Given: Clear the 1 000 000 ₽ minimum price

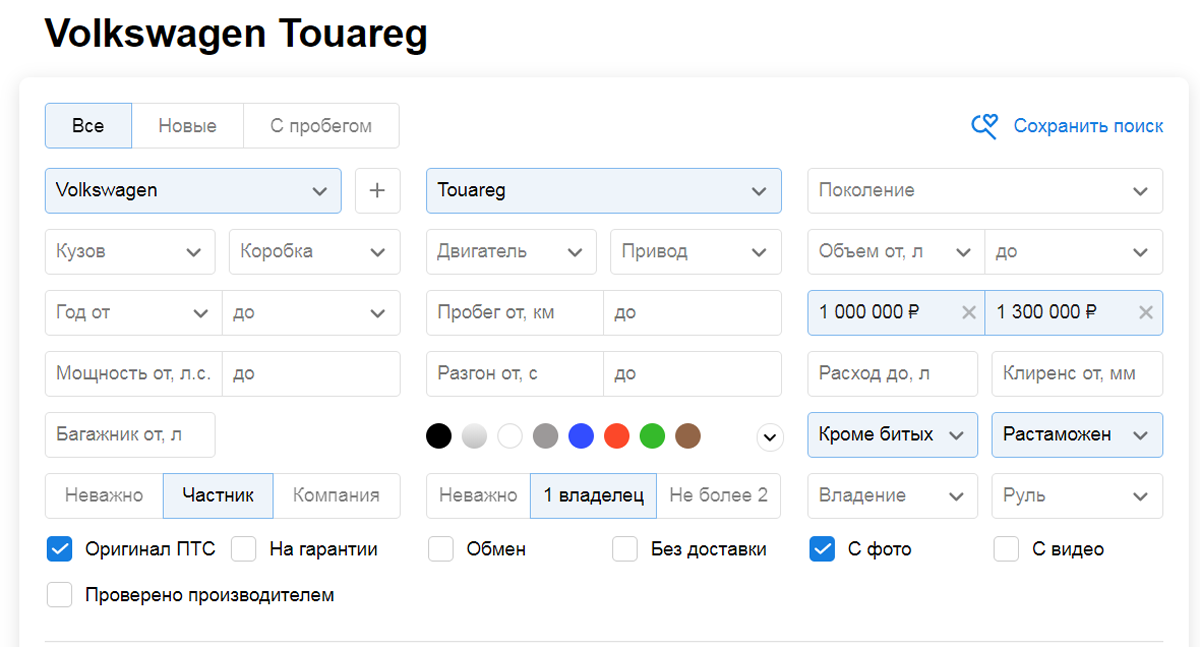Looking at the screenshot, I should pyautogui.click(x=968, y=312).
